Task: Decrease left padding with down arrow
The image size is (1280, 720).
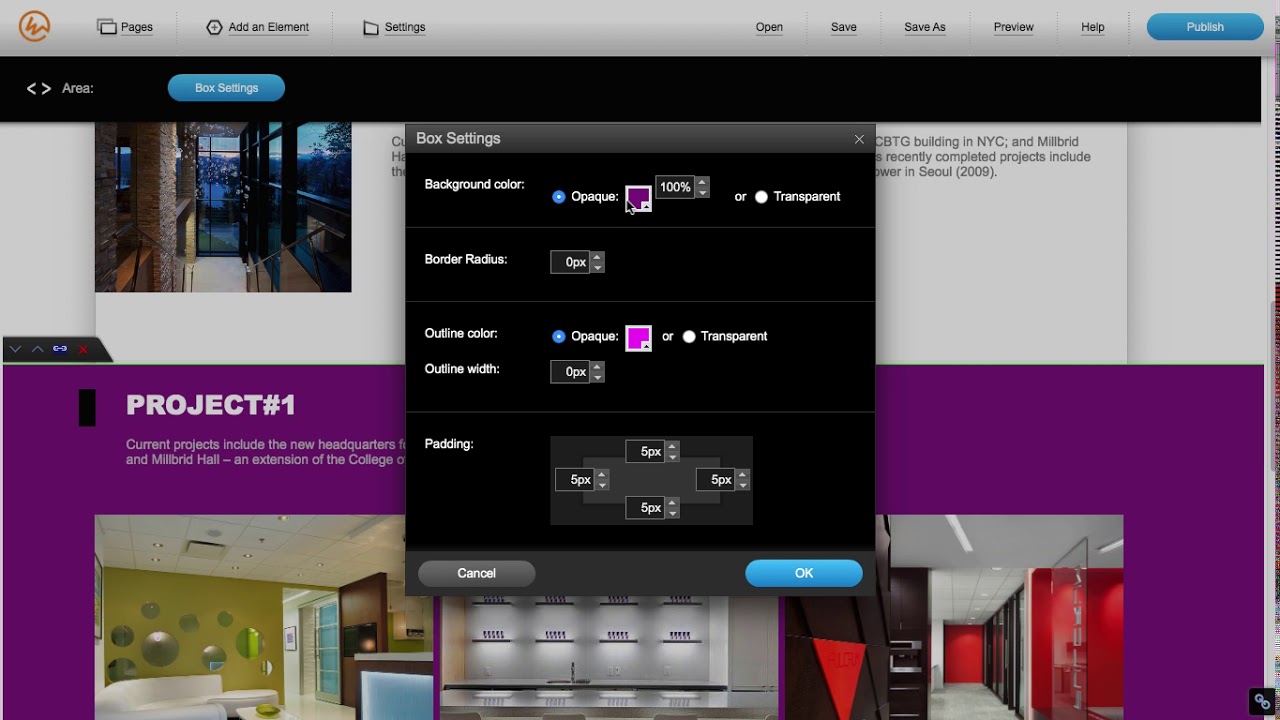Action: point(602,485)
